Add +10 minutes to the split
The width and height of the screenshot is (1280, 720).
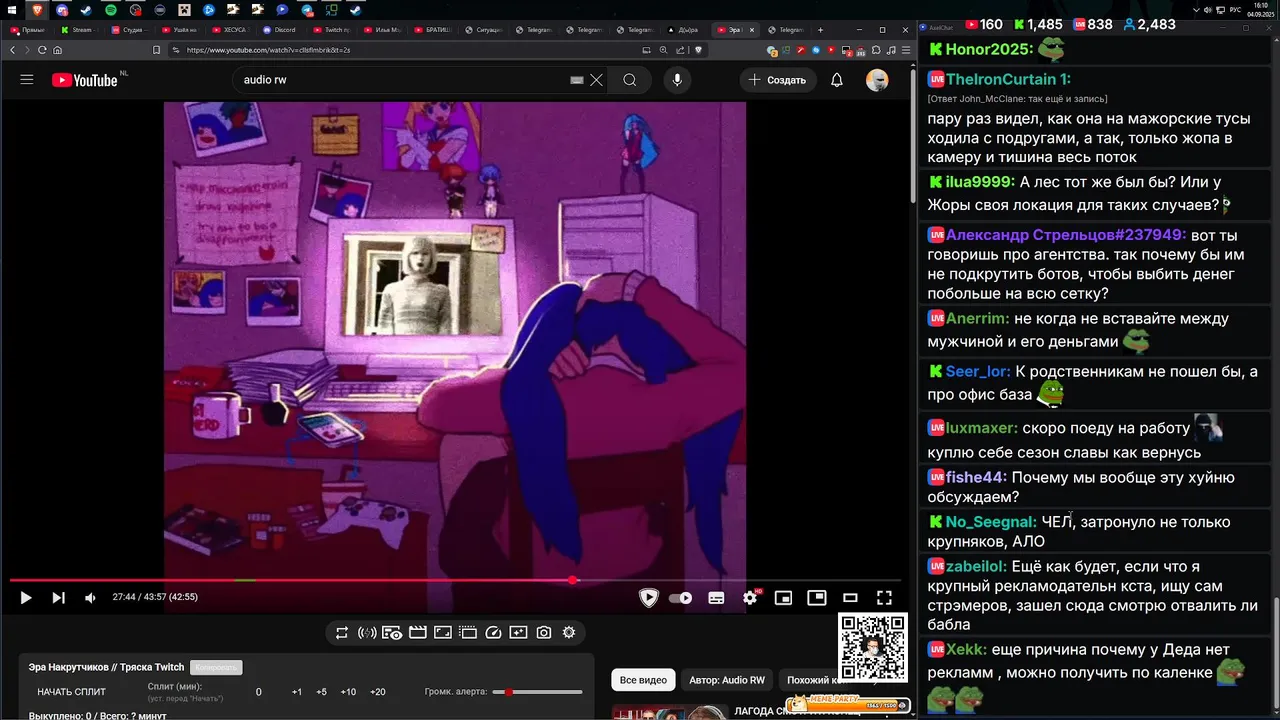pyautogui.click(x=348, y=692)
